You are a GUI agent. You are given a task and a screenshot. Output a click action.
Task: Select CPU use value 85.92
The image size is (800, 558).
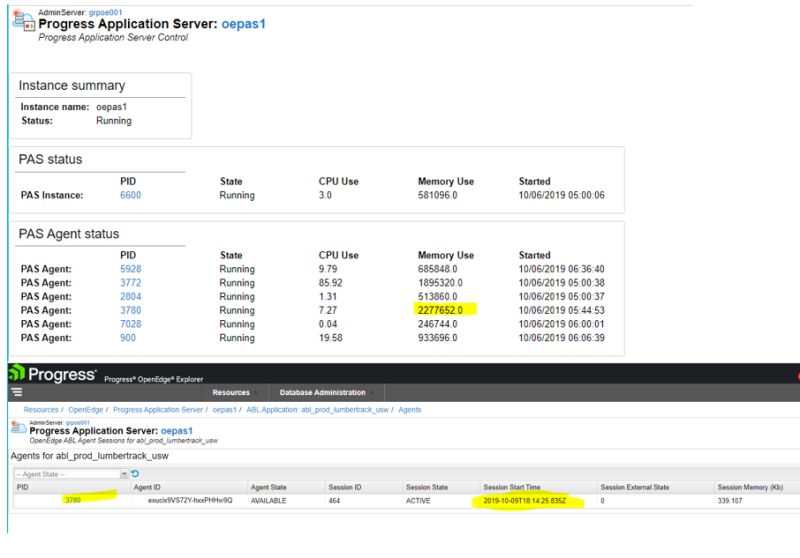click(x=331, y=283)
